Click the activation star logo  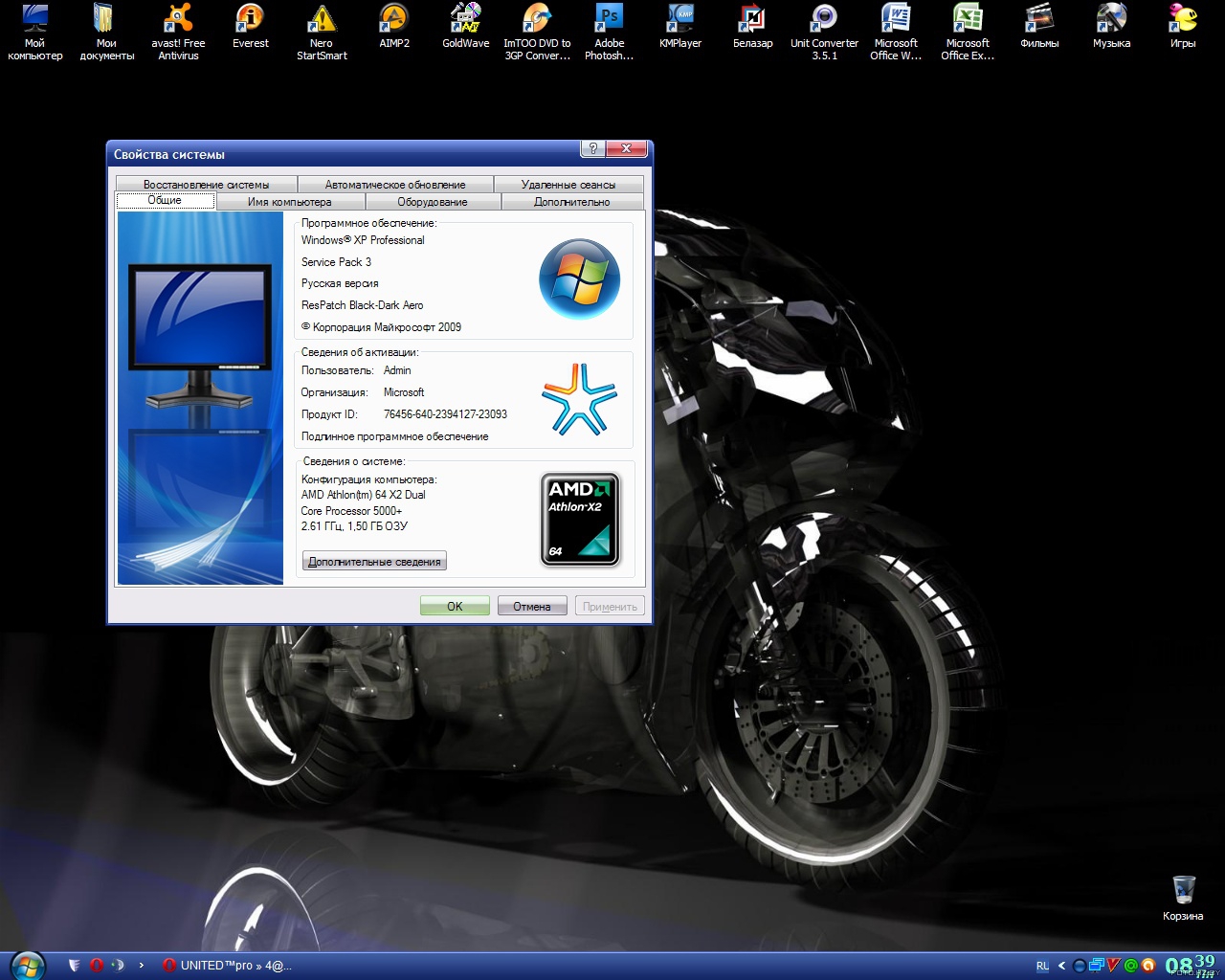579,399
